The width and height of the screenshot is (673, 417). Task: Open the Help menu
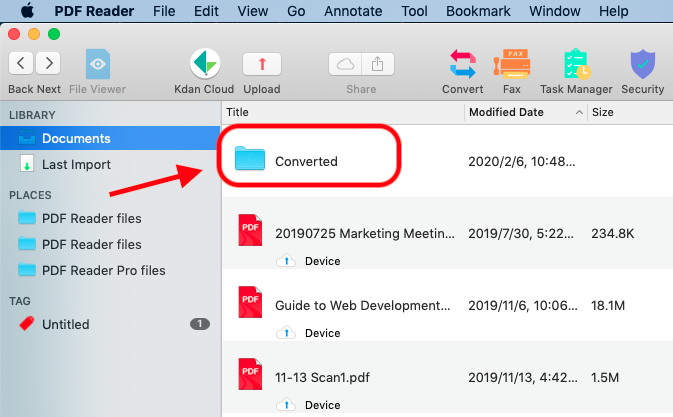[614, 11]
